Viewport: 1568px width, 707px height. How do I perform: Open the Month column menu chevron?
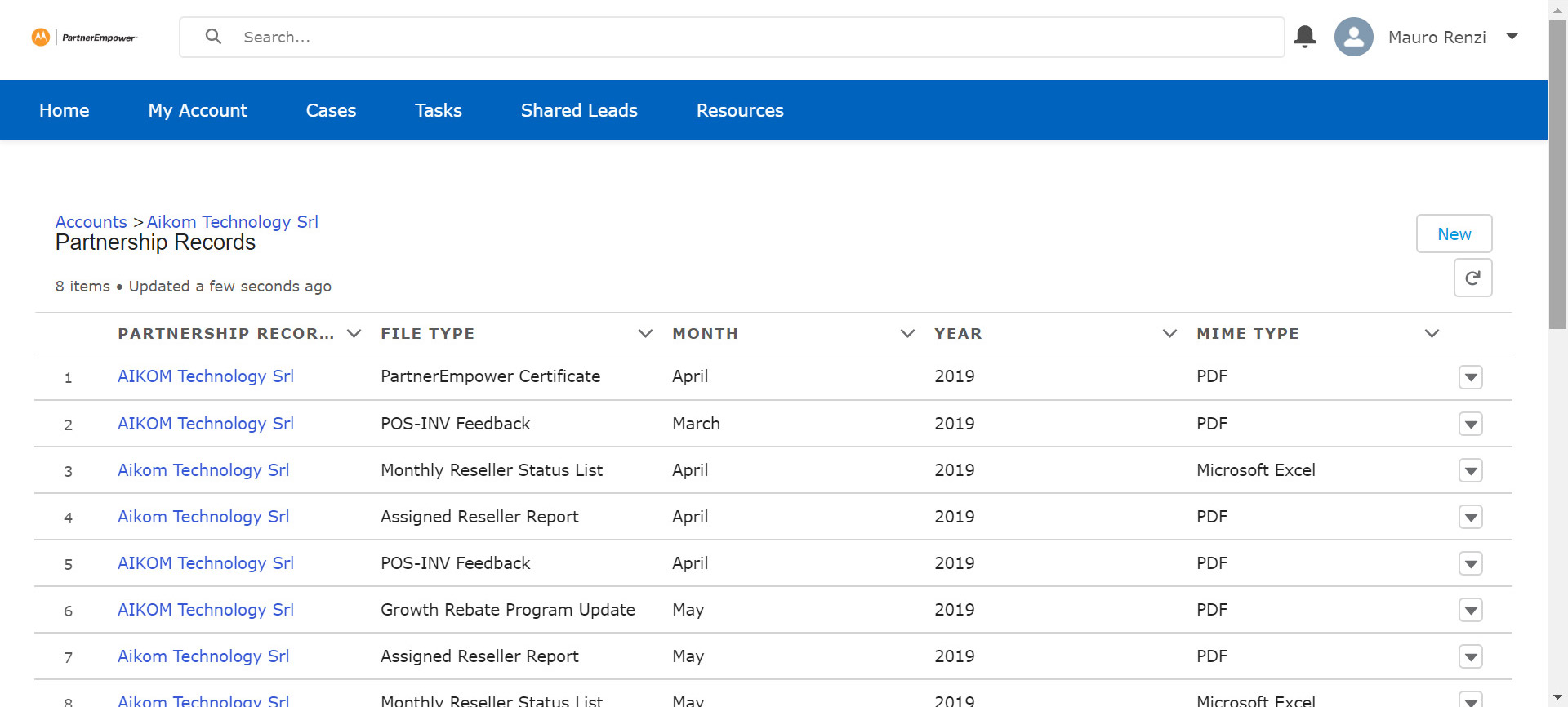pyautogui.click(x=907, y=333)
